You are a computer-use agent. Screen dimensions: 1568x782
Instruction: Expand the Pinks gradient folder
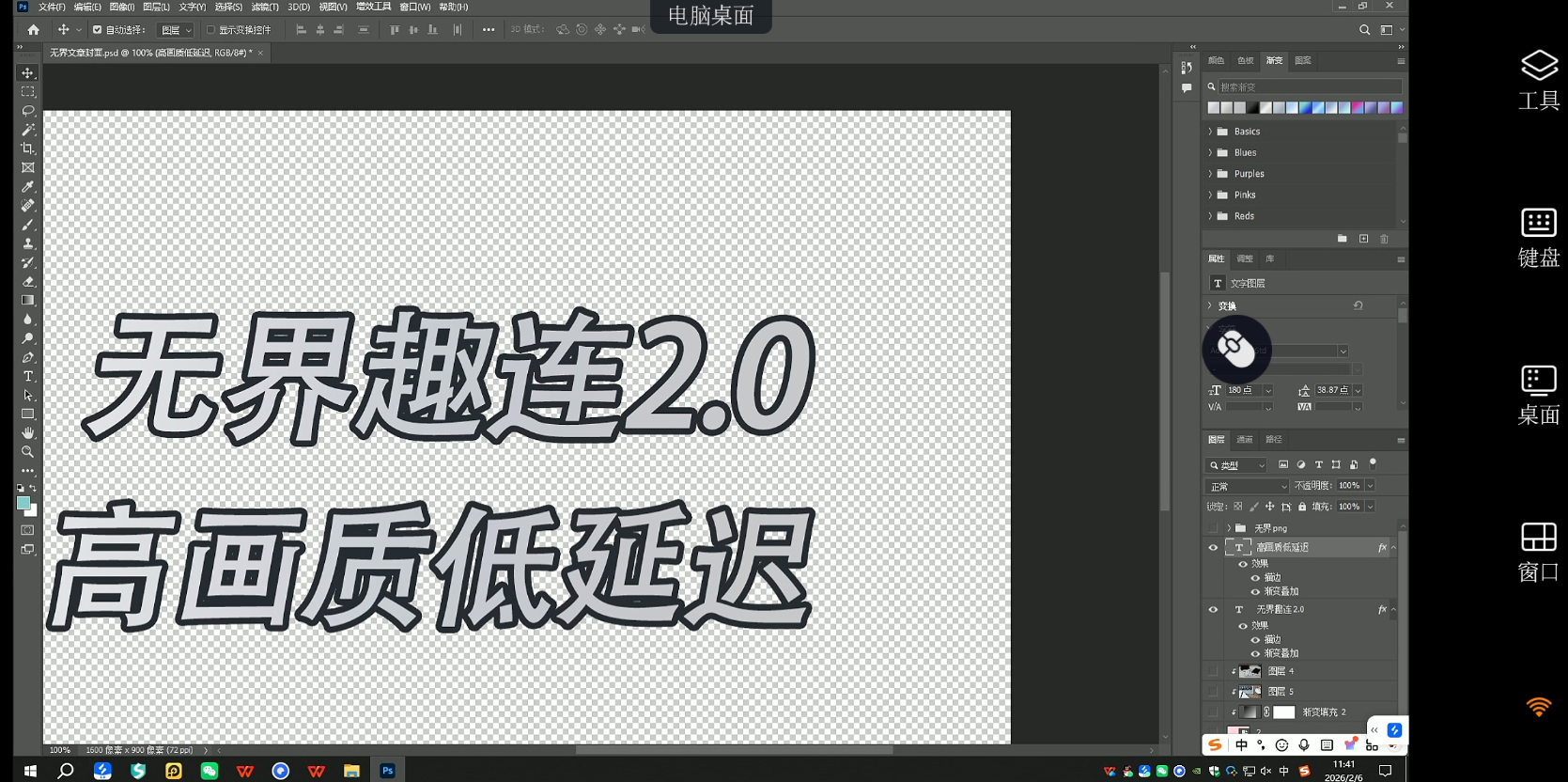click(x=1210, y=195)
